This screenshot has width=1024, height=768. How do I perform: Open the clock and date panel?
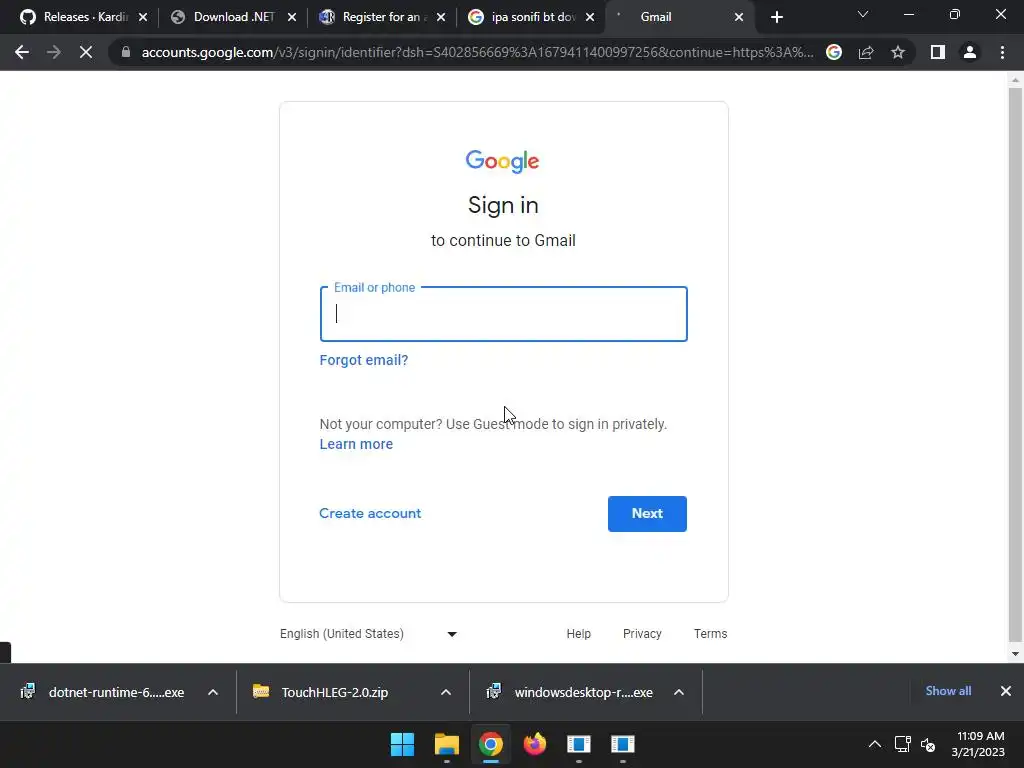point(978,744)
